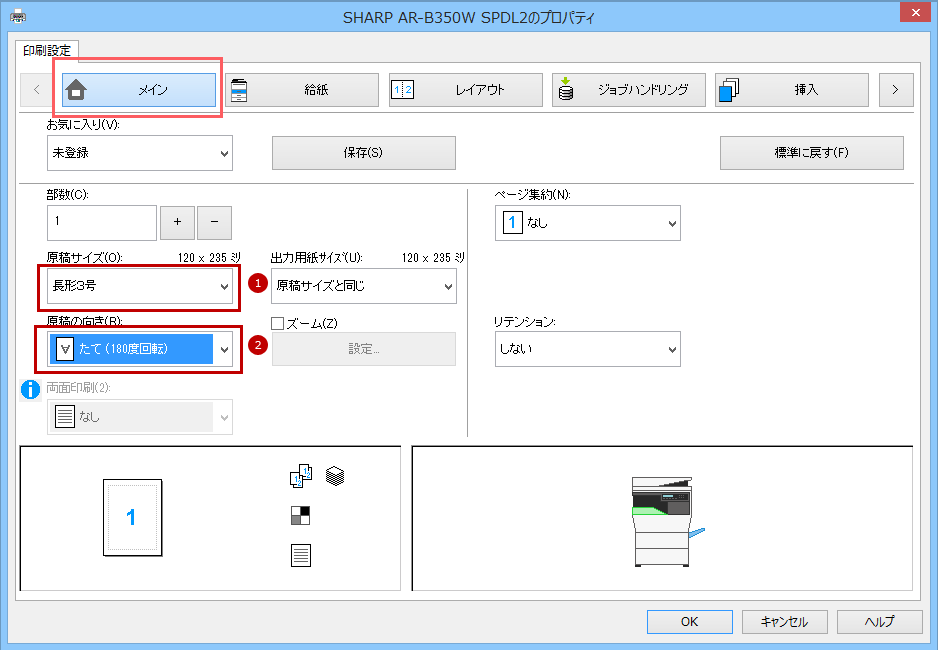
Task: Switch to the レイアウト tab
Action: click(x=465, y=90)
